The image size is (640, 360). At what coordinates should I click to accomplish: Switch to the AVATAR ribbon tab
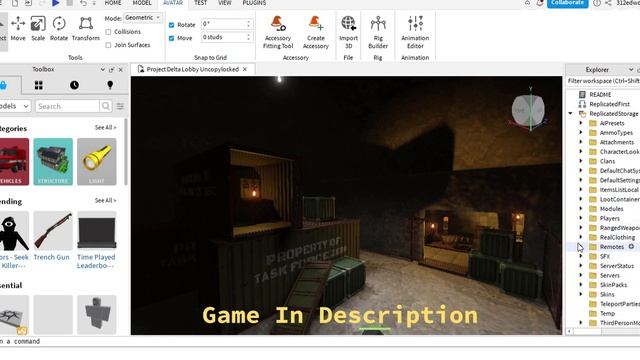173,3
